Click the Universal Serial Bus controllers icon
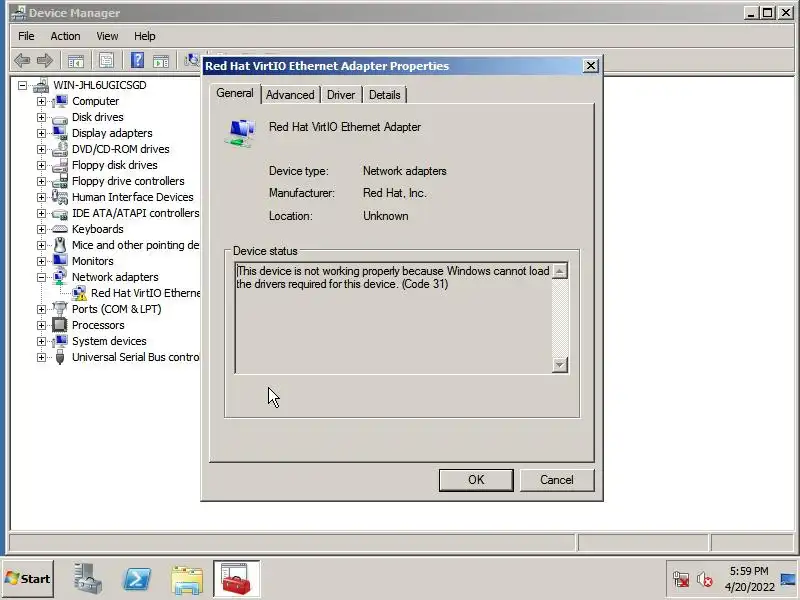The height and width of the screenshot is (600, 800). [60, 357]
